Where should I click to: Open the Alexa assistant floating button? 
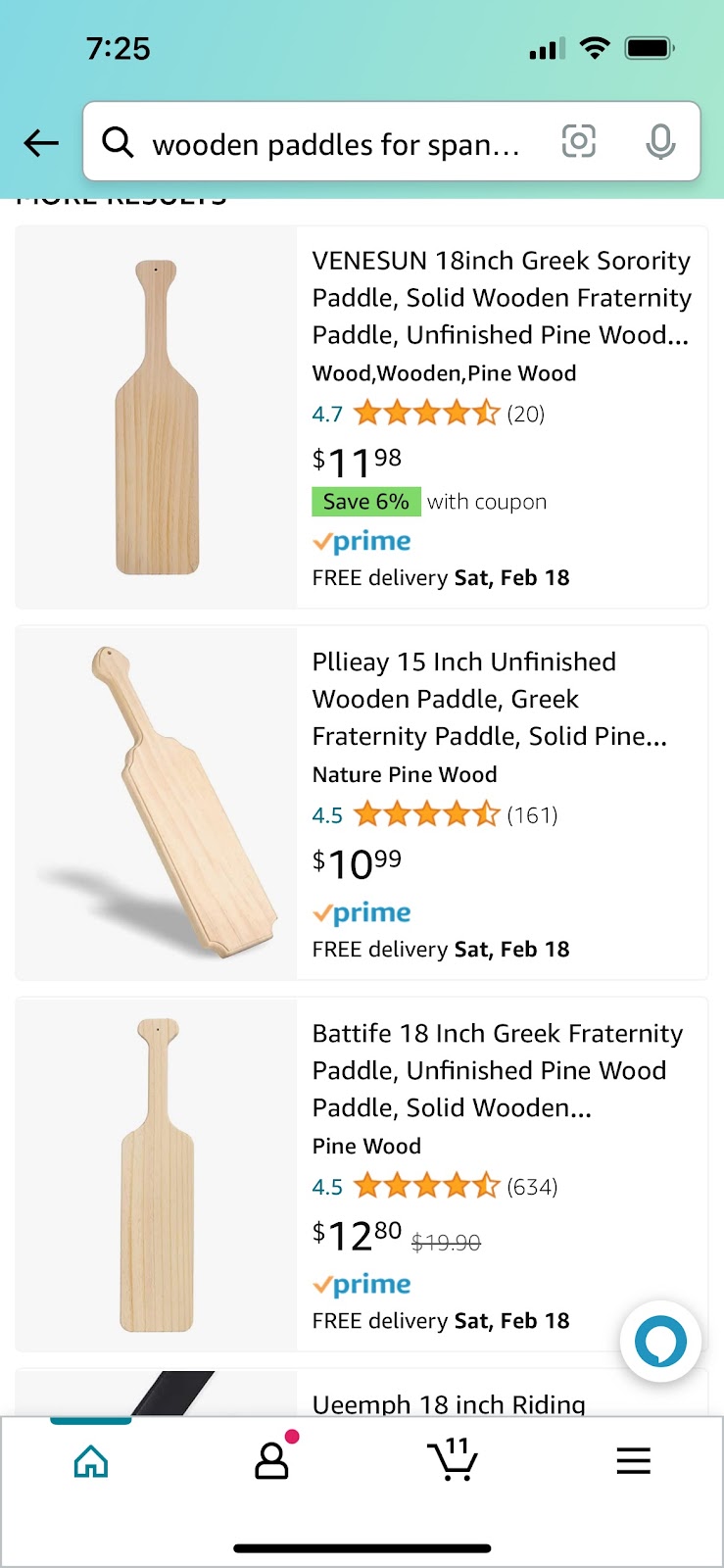[660, 1341]
